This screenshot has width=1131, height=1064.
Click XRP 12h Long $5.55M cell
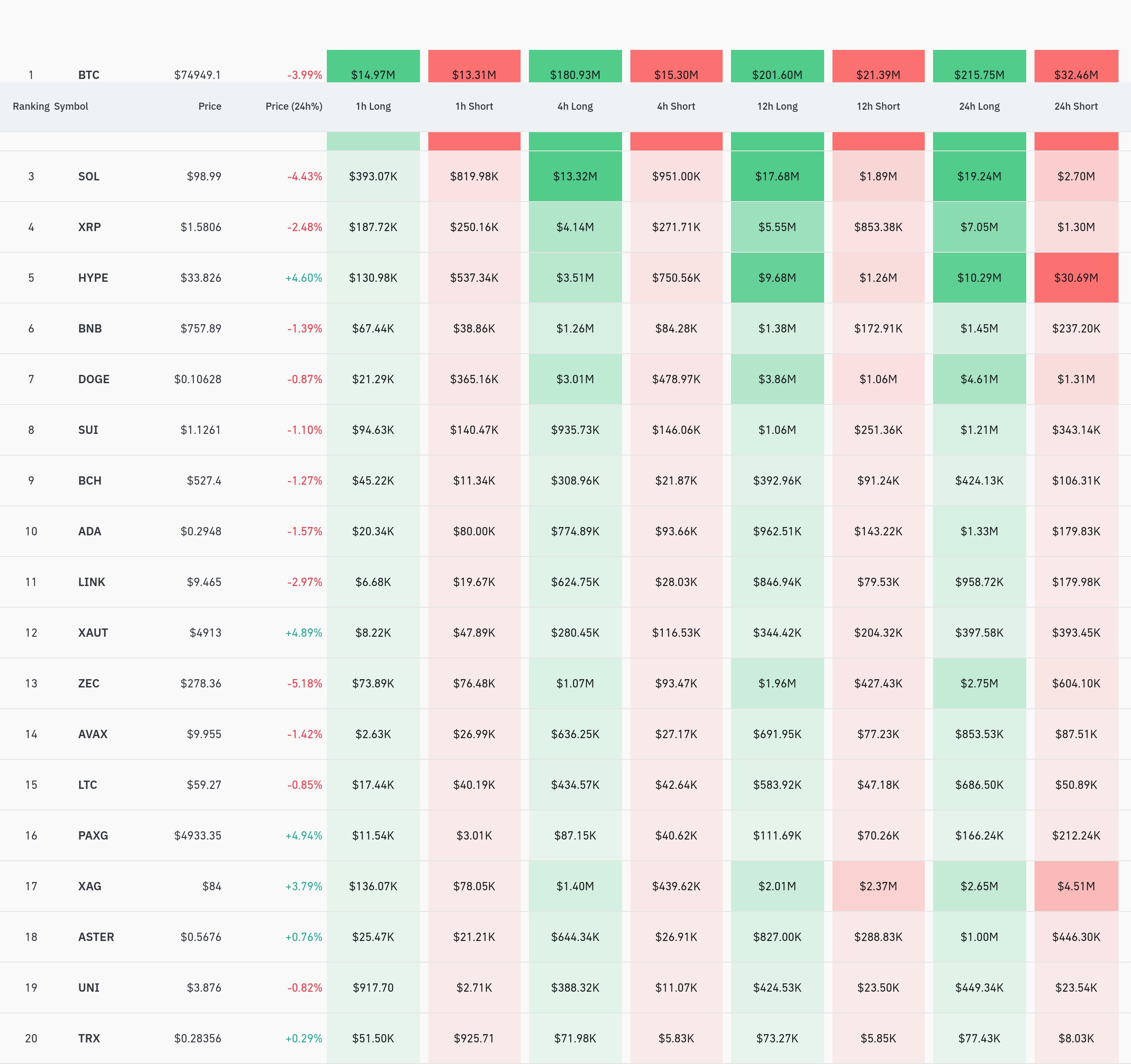point(777,227)
